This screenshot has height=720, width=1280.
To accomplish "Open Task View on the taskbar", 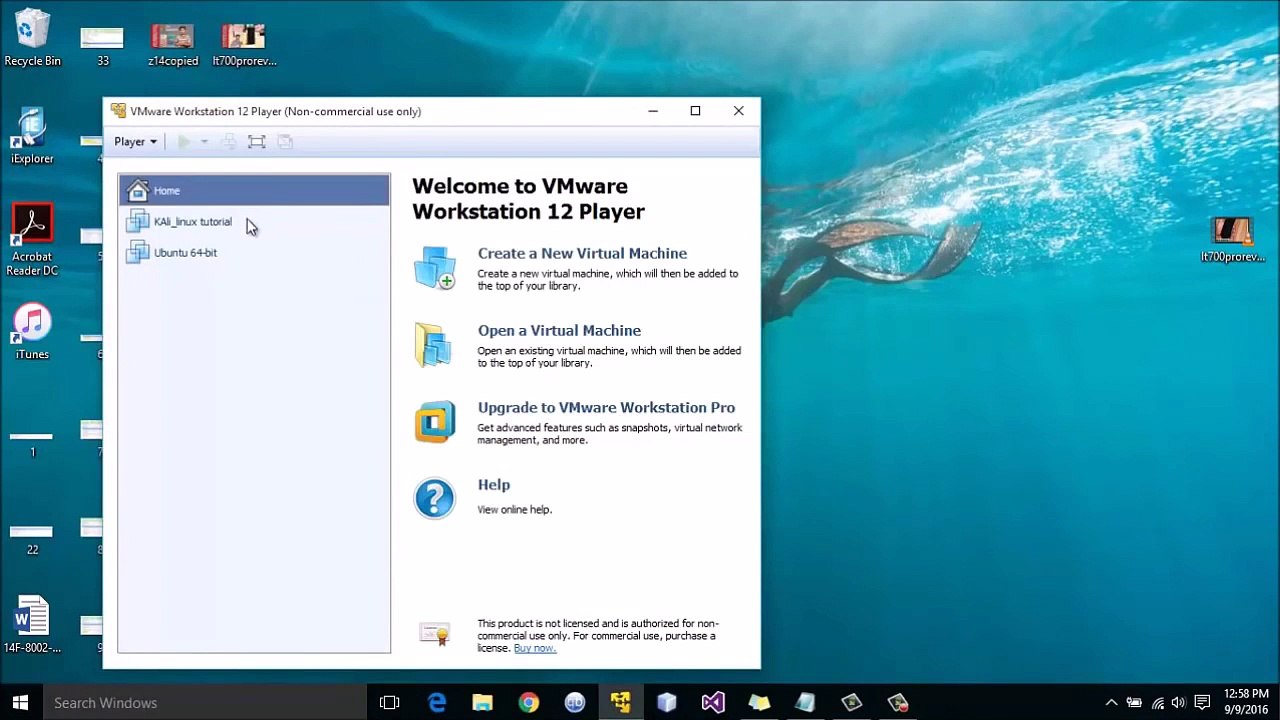I will point(390,703).
